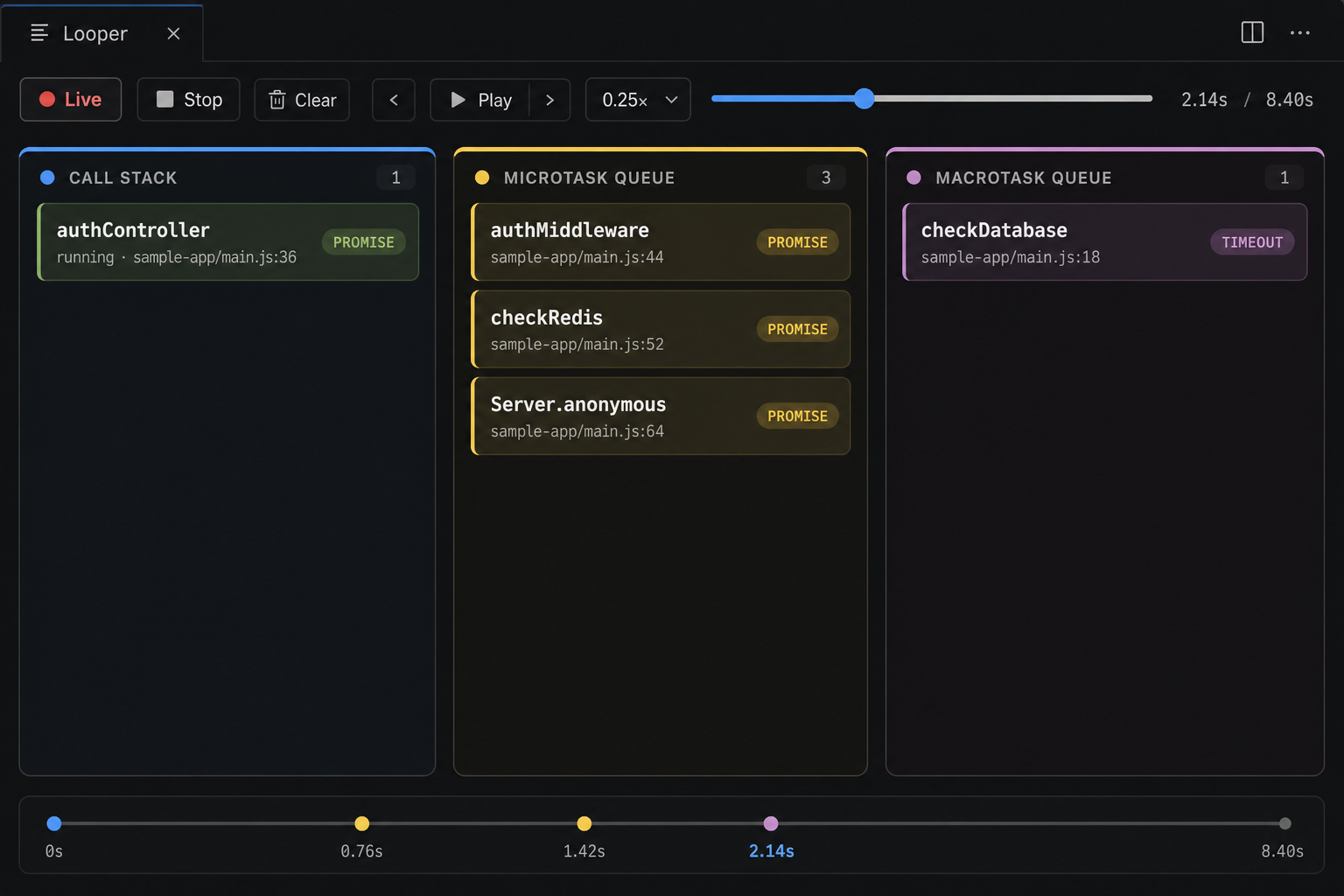Step forward to next event
1344x896 pixels.
(x=549, y=100)
